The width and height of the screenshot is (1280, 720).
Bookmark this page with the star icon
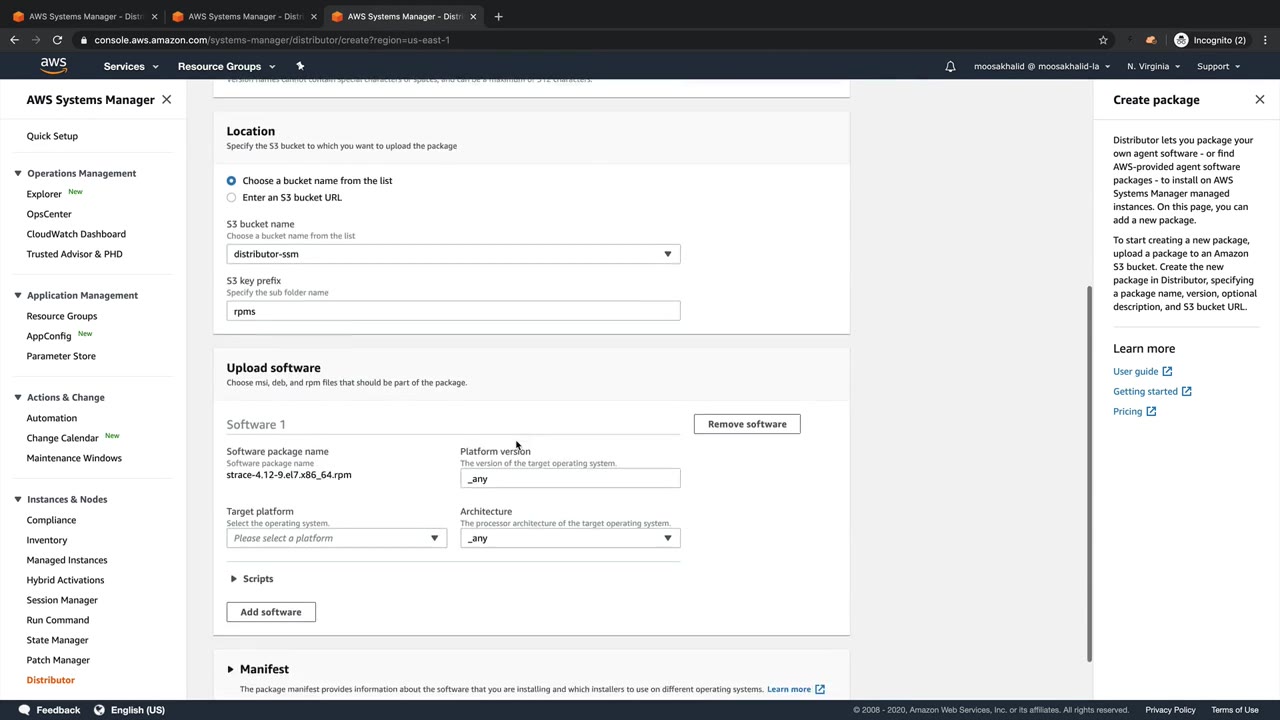click(x=1103, y=40)
